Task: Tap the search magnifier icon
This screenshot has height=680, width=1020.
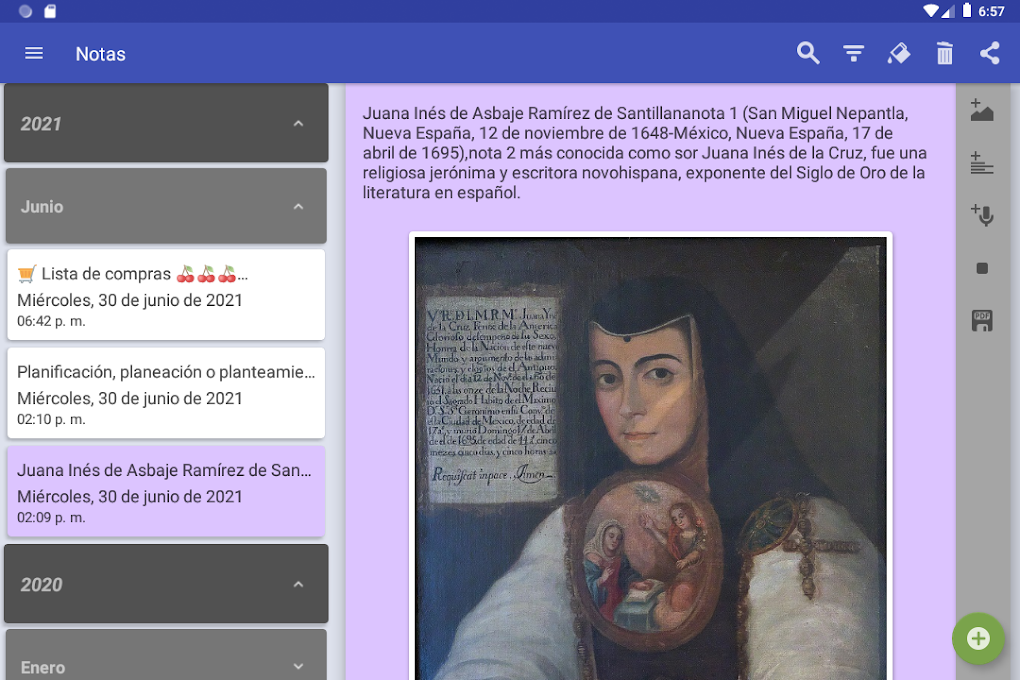Action: [x=808, y=53]
